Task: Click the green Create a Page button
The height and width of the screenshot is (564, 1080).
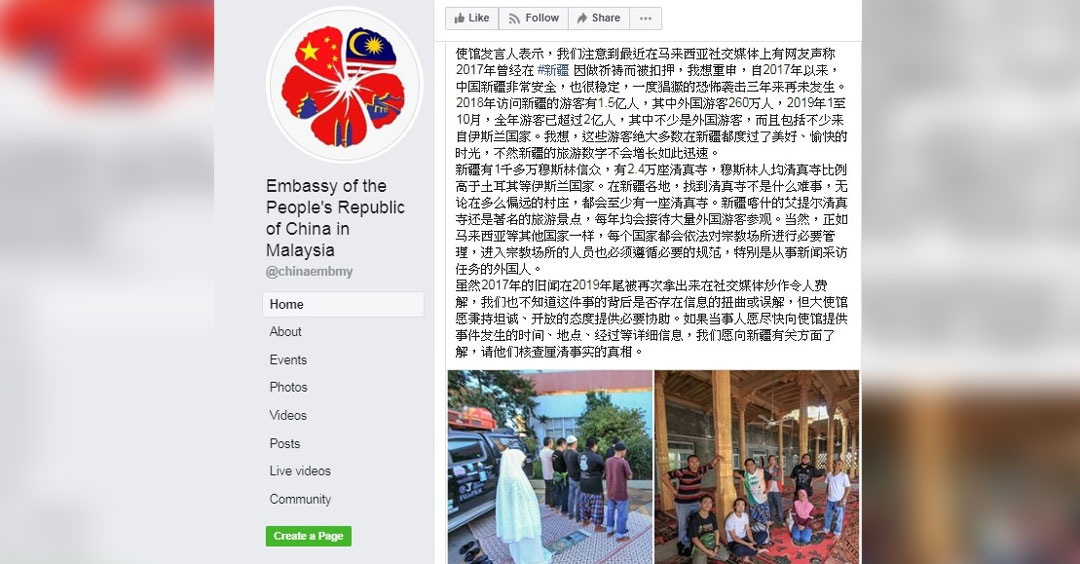Action: [x=309, y=536]
